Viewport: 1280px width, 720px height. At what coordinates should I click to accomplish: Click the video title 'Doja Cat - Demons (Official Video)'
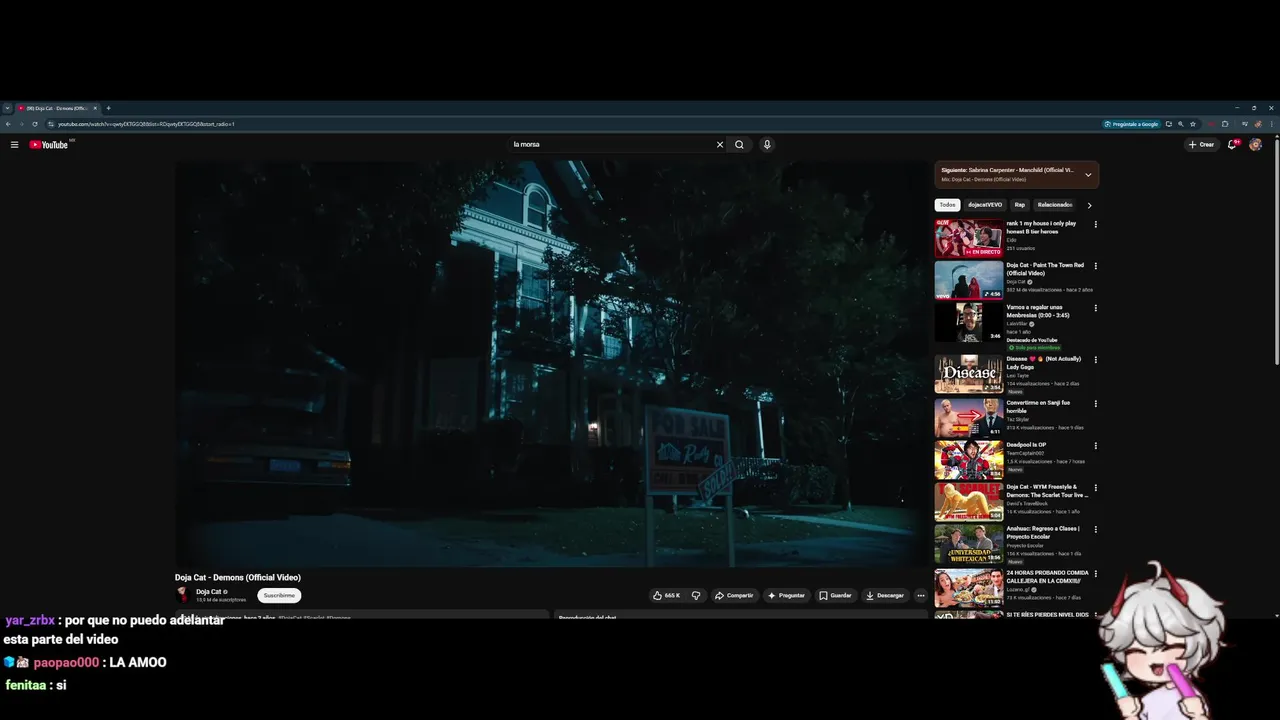(x=238, y=577)
